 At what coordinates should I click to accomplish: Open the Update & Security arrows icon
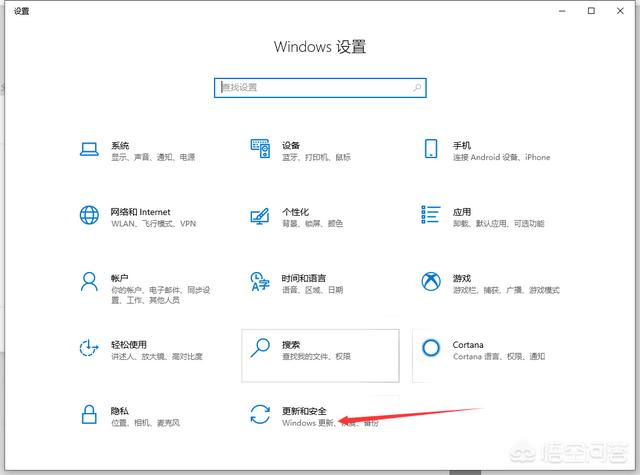pyautogui.click(x=260, y=414)
